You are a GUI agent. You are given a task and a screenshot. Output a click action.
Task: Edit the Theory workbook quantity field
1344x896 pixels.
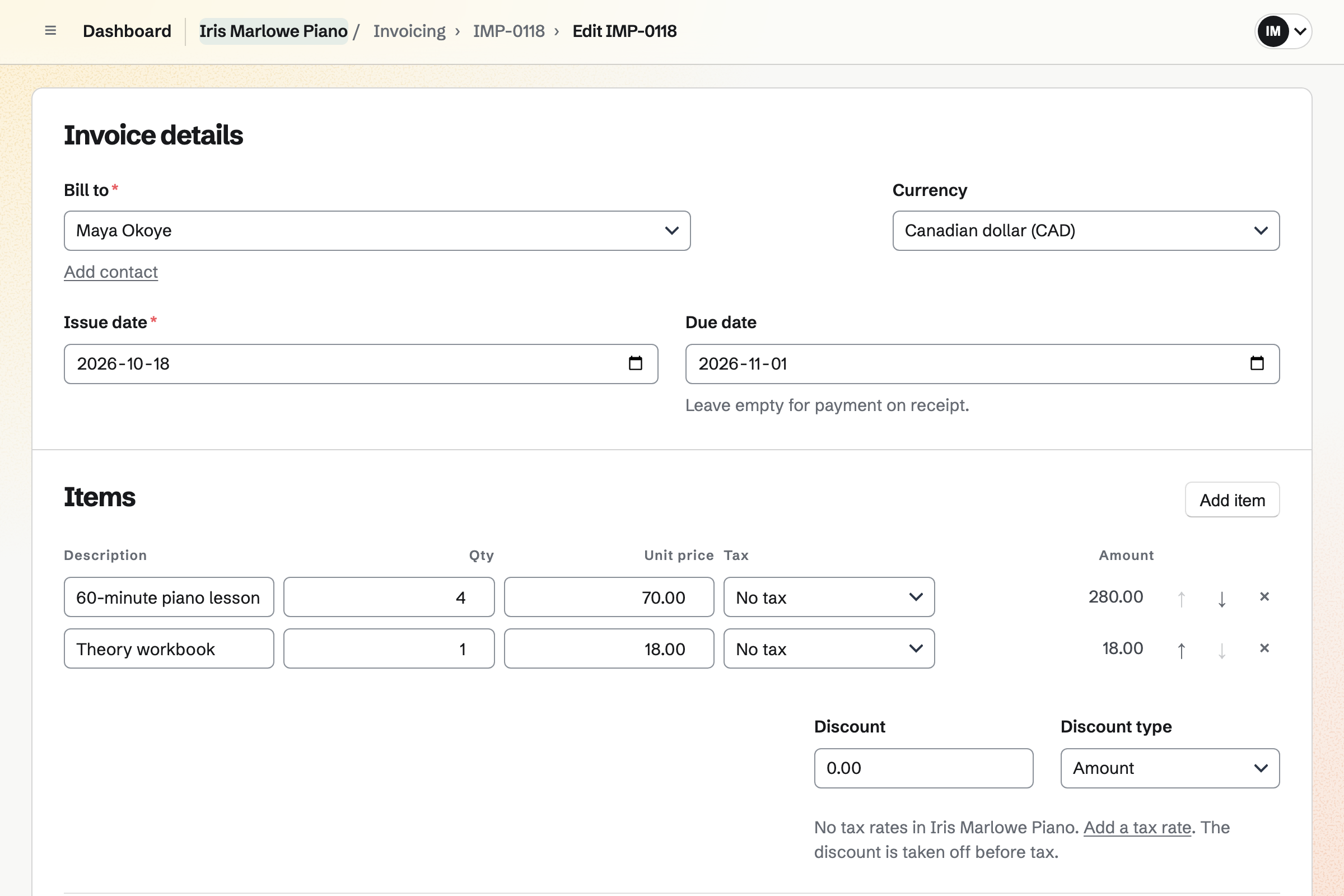coord(389,648)
